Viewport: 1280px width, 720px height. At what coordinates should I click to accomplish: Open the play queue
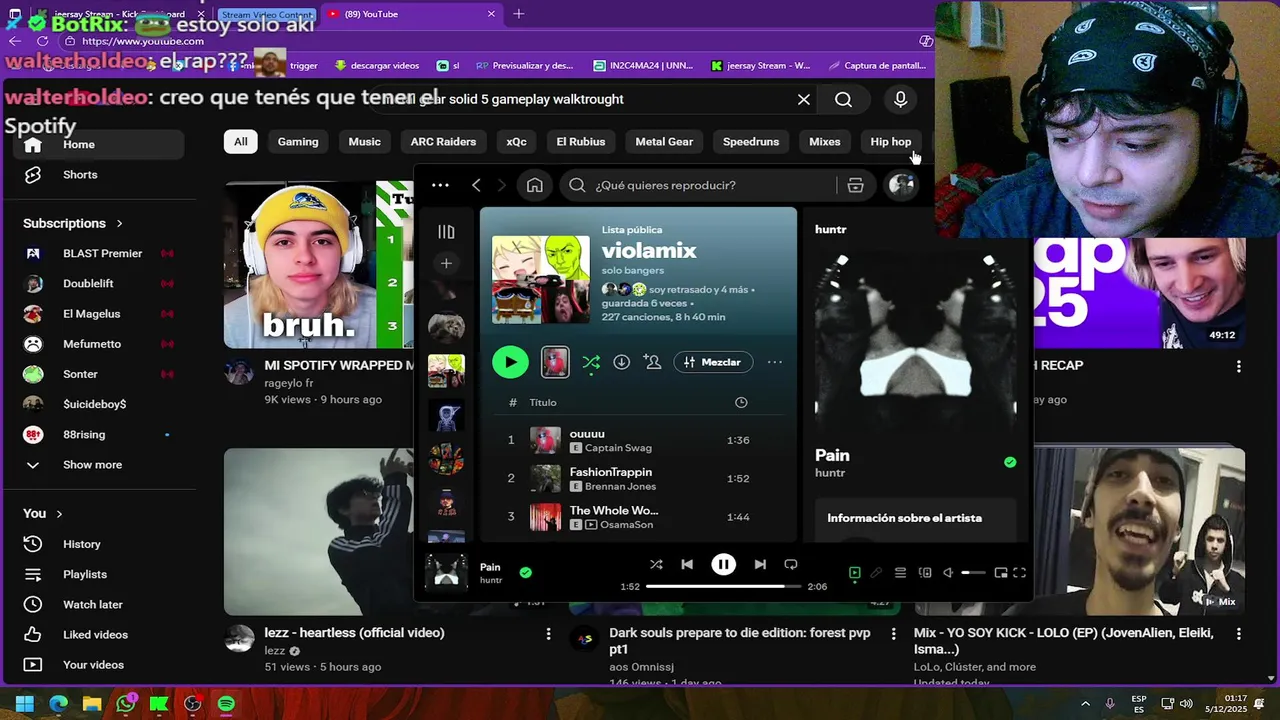(x=900, y=573)
